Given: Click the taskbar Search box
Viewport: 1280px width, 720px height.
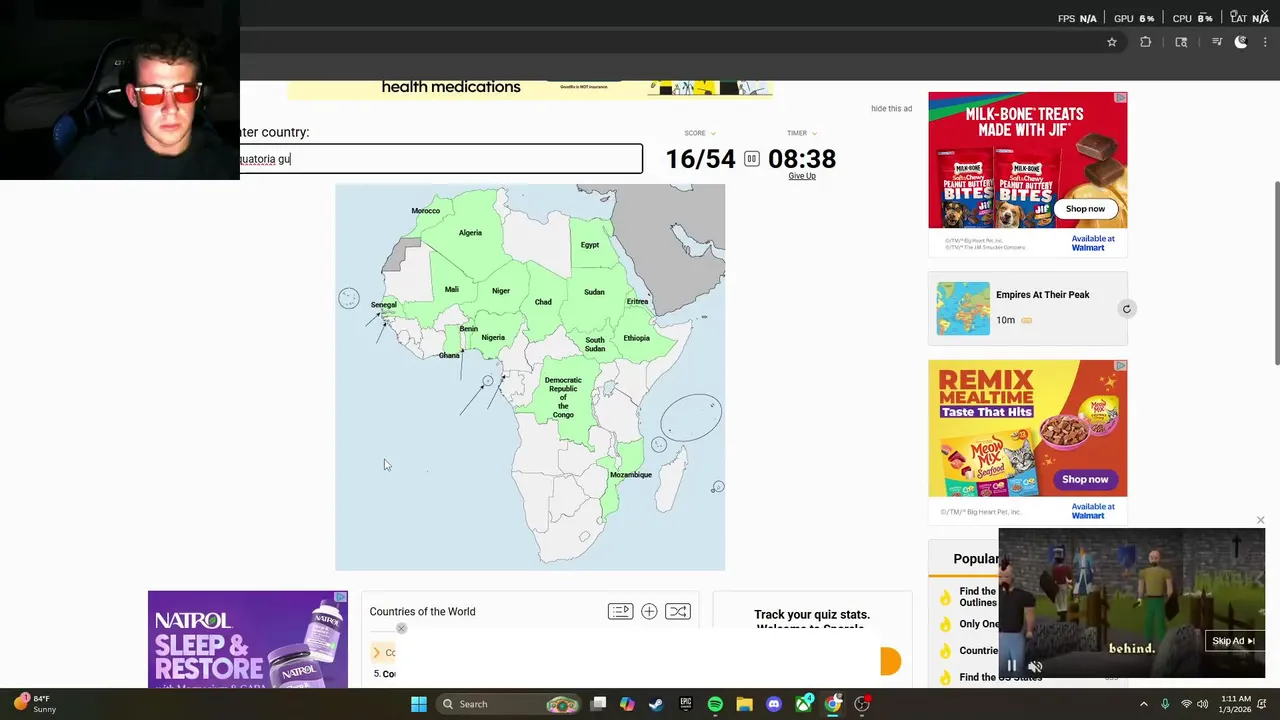Looking at the screenshot, I should point(511,704).
